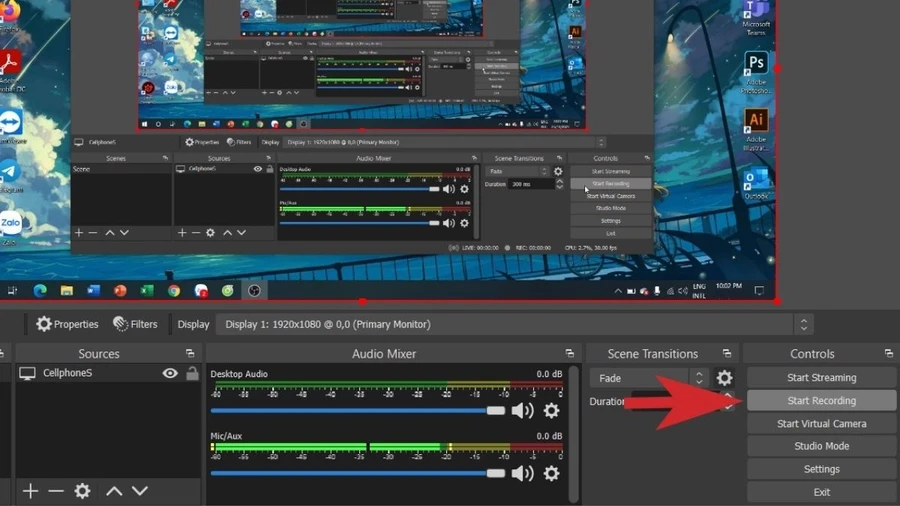Open File Explorer in previewed taskbar
Image resolution: width=900 pixels, height=506 pixels.
[x=67, y=291]
